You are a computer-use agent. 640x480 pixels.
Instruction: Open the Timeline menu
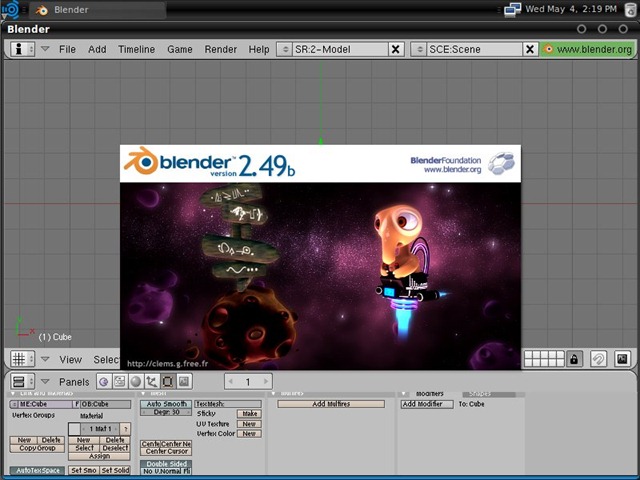(137, 49)
